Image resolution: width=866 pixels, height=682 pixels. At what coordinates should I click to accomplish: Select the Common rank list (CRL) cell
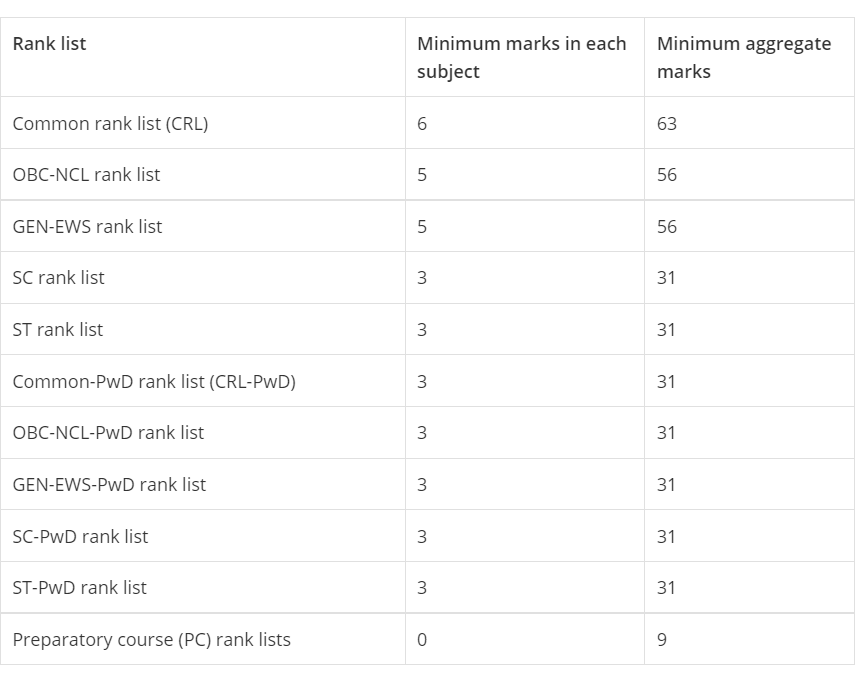pyautogui.click(x=110, y=123)
